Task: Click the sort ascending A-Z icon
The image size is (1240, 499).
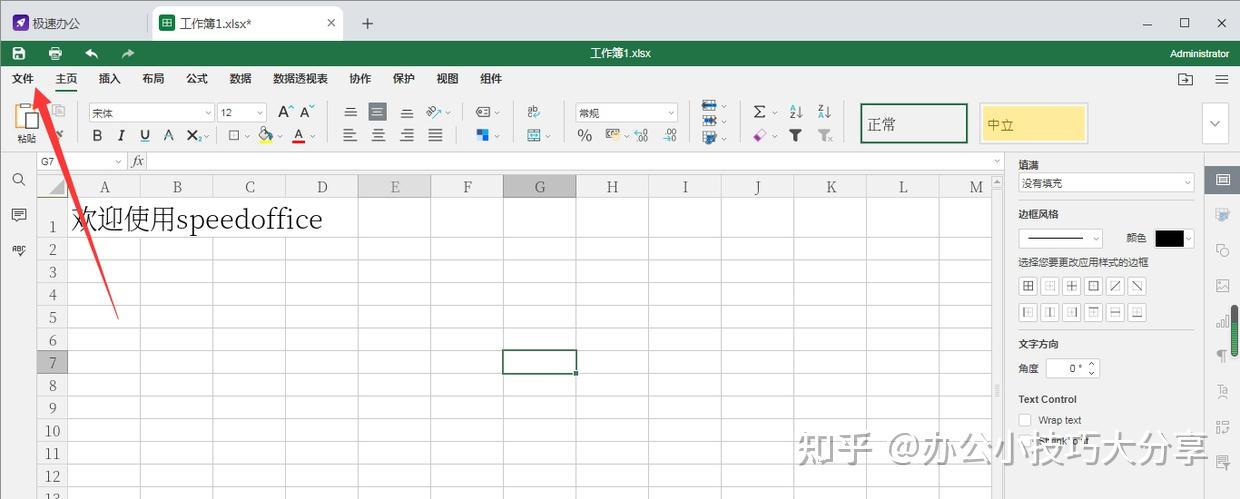Action: [x=796, y=112]
